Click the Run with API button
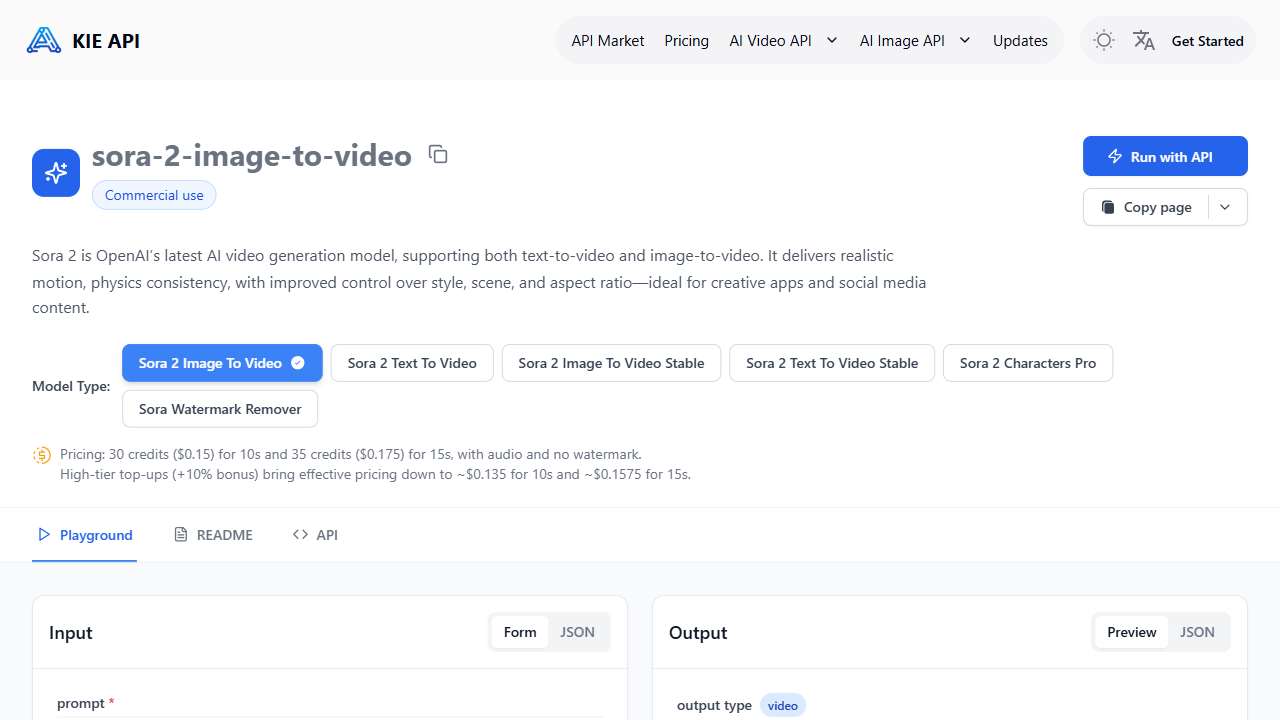The height and width of the screenshot is (720, 1280). [x=1165, y=156]
